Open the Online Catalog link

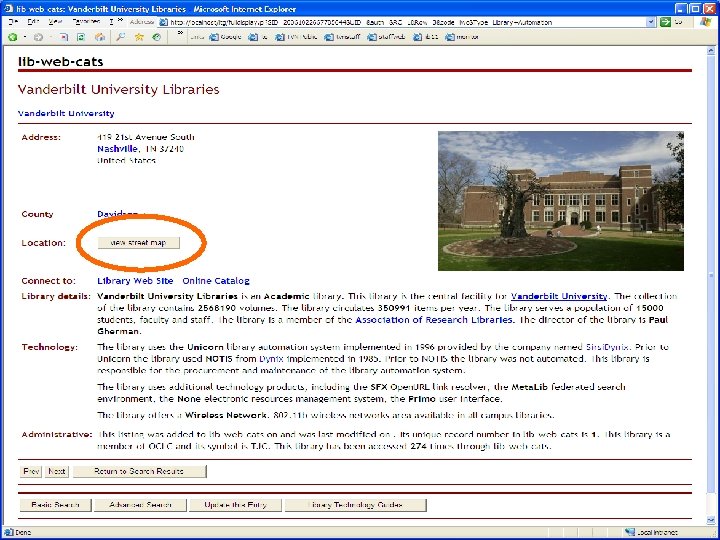(216, 281)
